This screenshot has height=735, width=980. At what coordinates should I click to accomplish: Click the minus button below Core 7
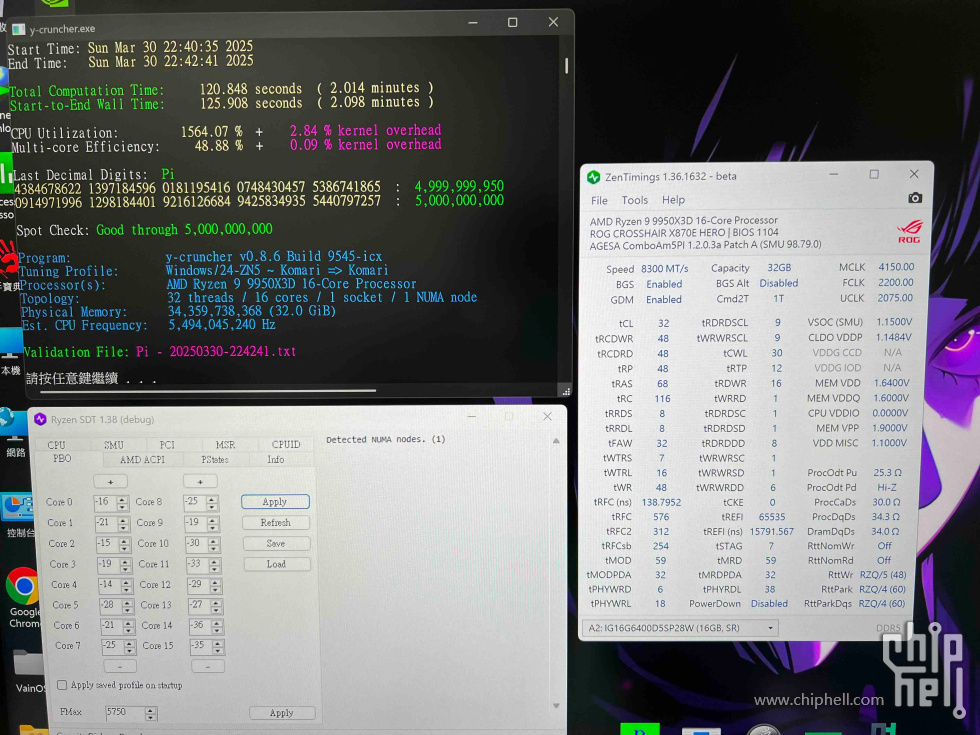[119, 666]
